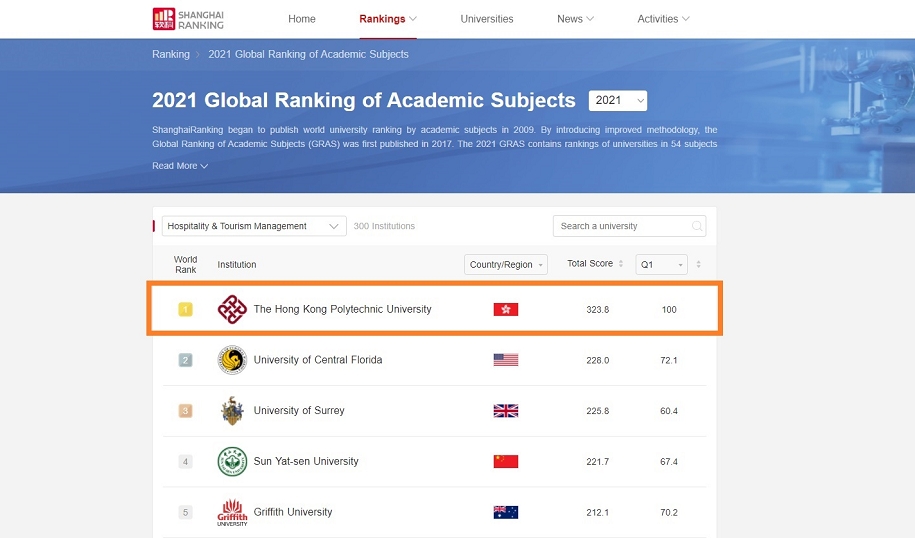Viewport: 915px width, 538px height.
Task: Open the Rankings menu
Action: 388,19
